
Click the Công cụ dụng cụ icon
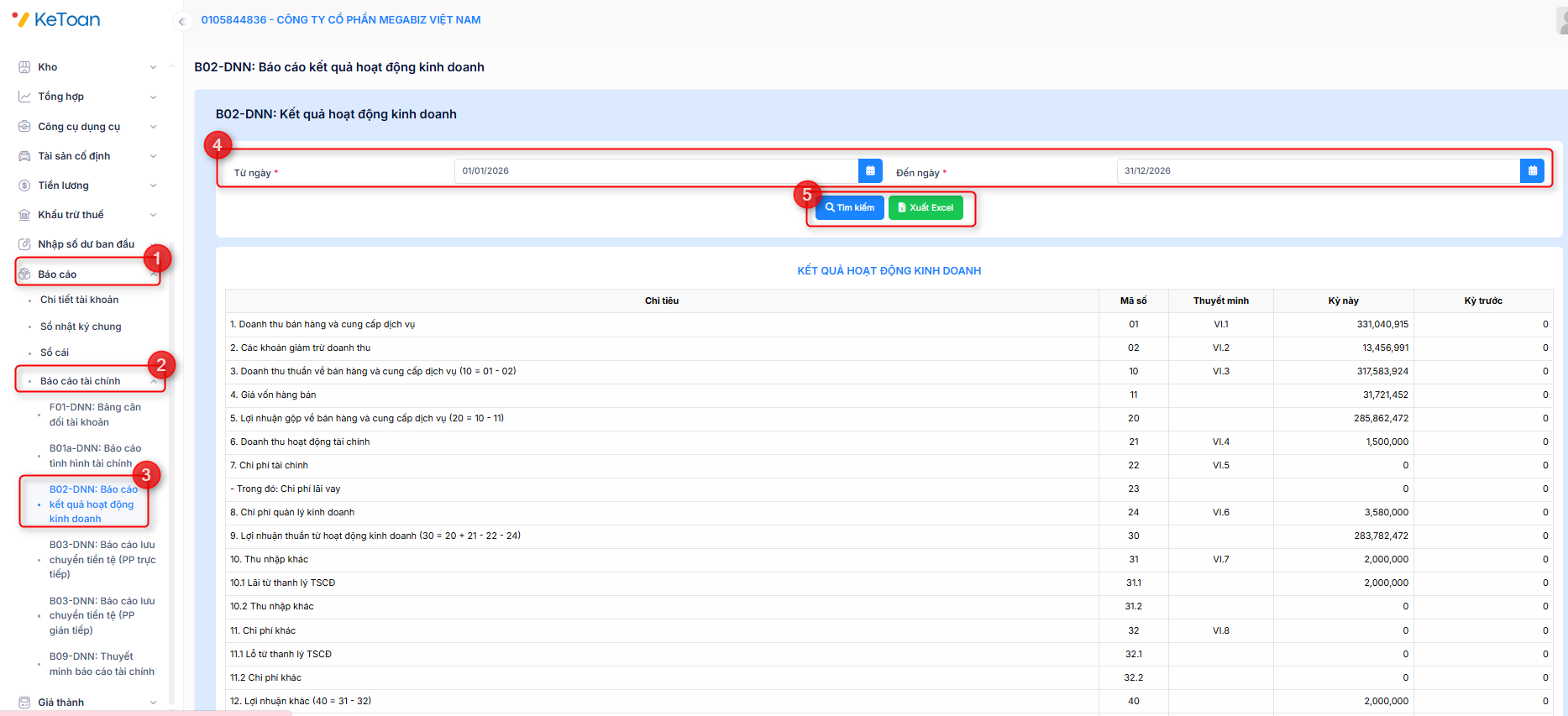coord(24,127)
